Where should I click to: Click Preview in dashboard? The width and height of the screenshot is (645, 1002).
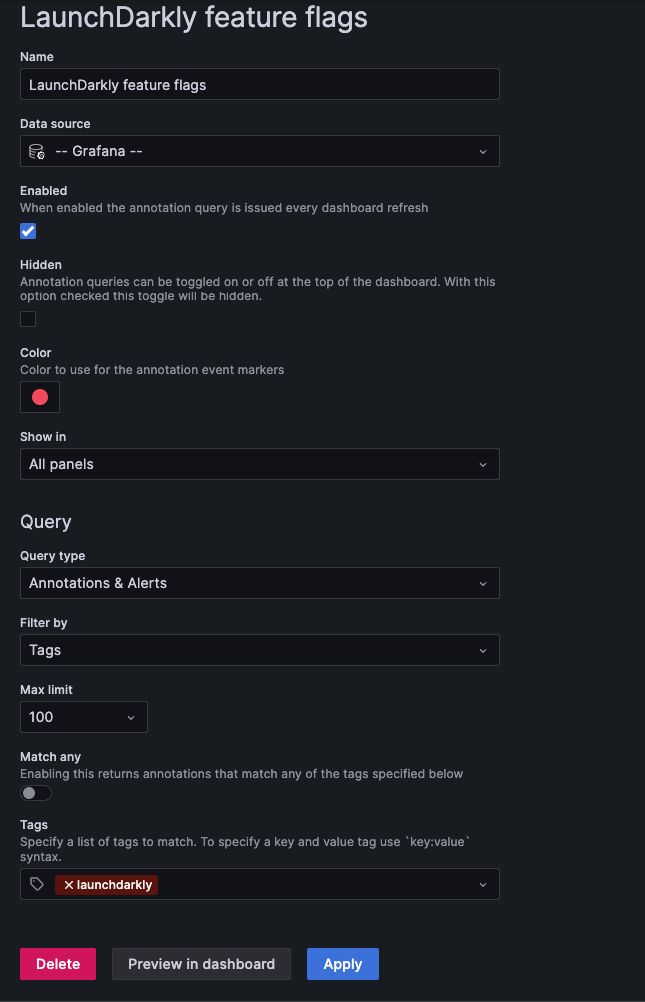[x=200, y=963]
